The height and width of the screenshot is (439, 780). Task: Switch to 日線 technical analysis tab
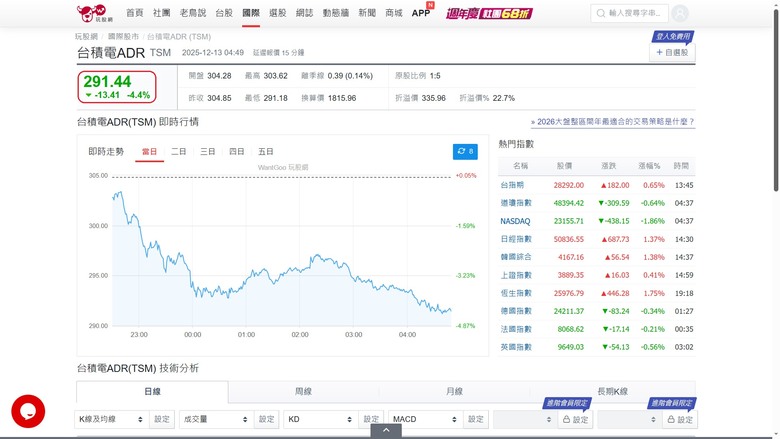point(152,392)
